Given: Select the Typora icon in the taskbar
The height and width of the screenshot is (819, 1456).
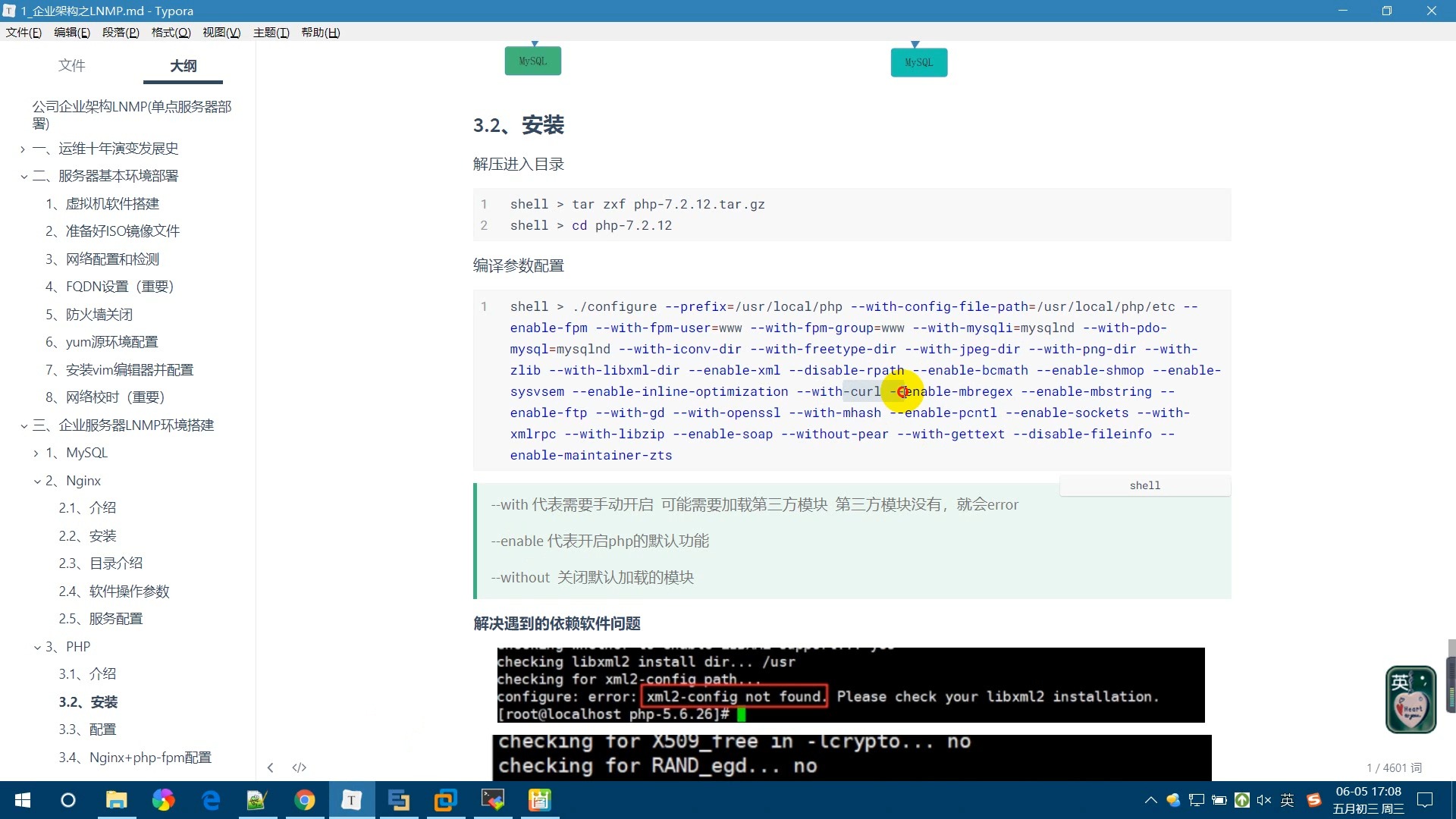Looking at the screenshot, I should pos(351,800).
